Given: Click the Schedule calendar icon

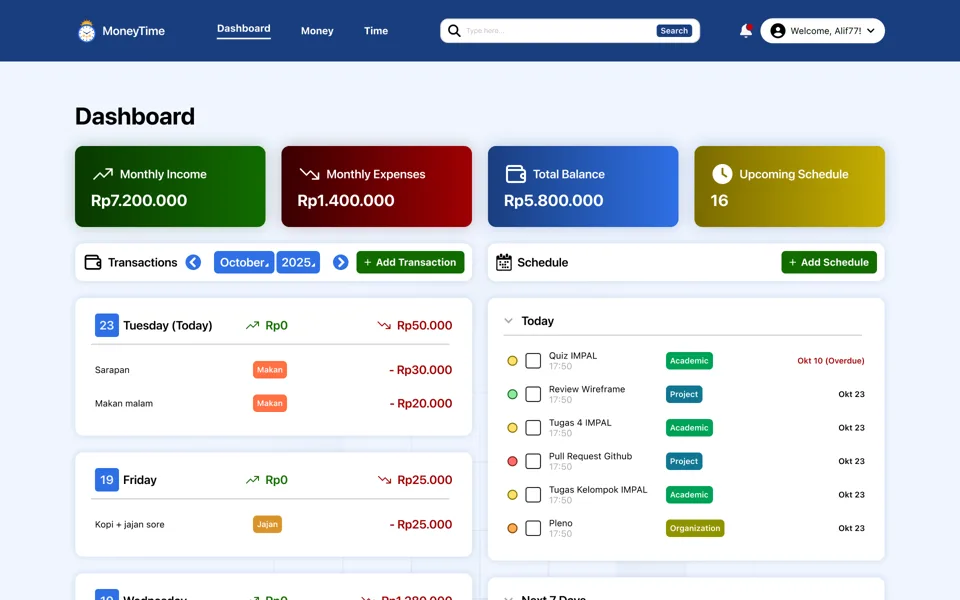Looking at the screenshot, I should click(503, 262).
